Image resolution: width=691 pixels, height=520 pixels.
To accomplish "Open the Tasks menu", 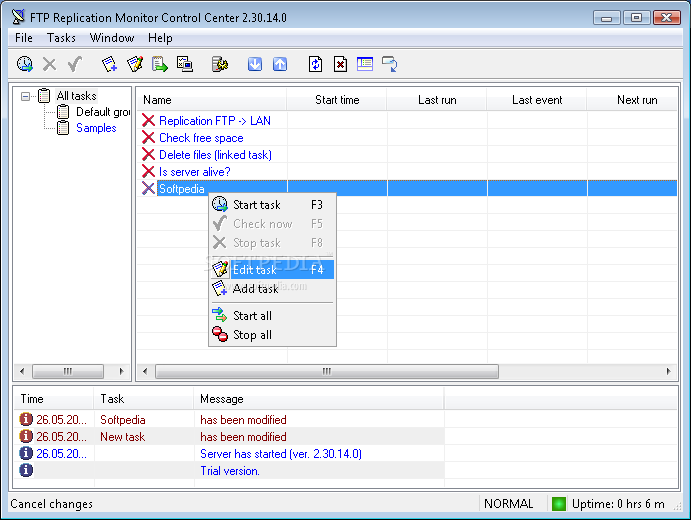I will pyautogui.click(x=61, y=38).
